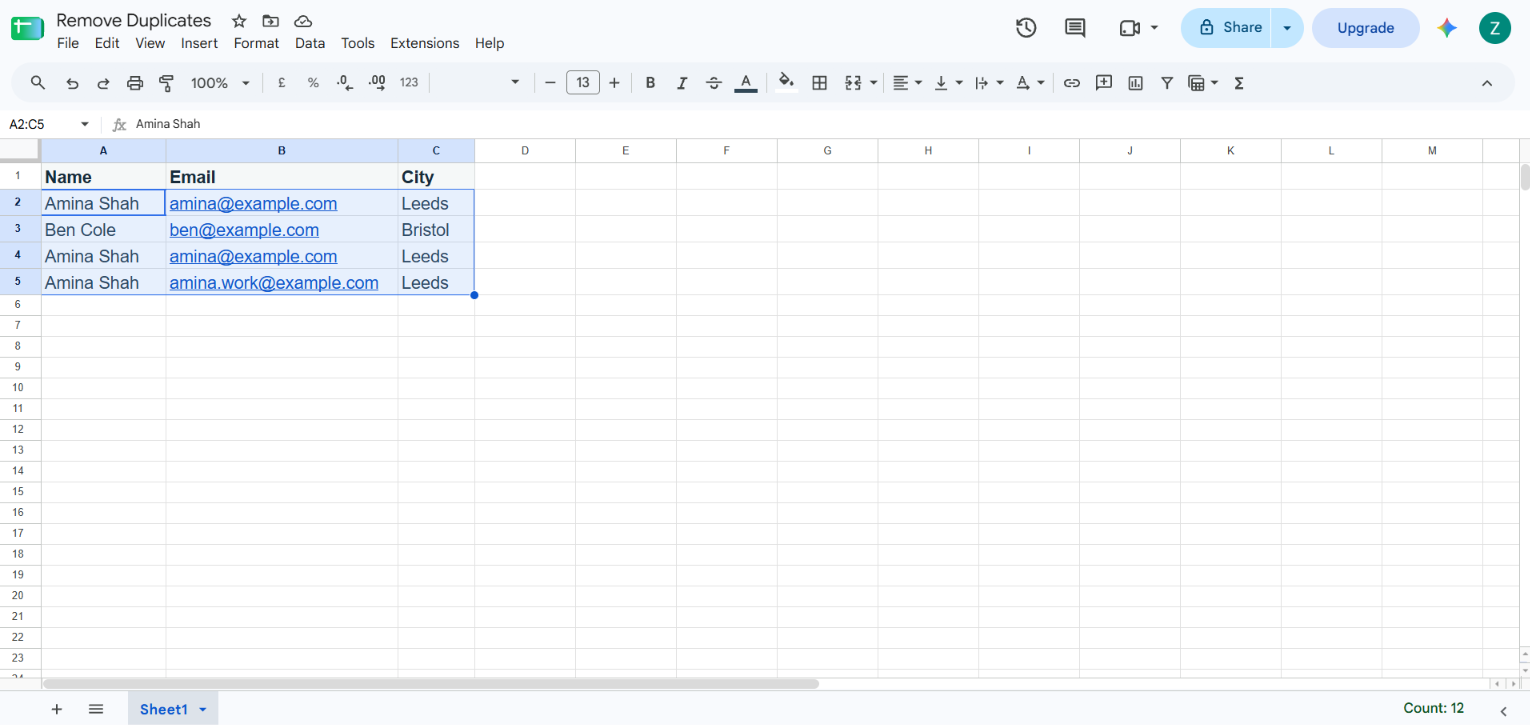The width and height of the screenshot is (1530, 725).
Task: Click the cloud document status icon
Action: [302, 21]
